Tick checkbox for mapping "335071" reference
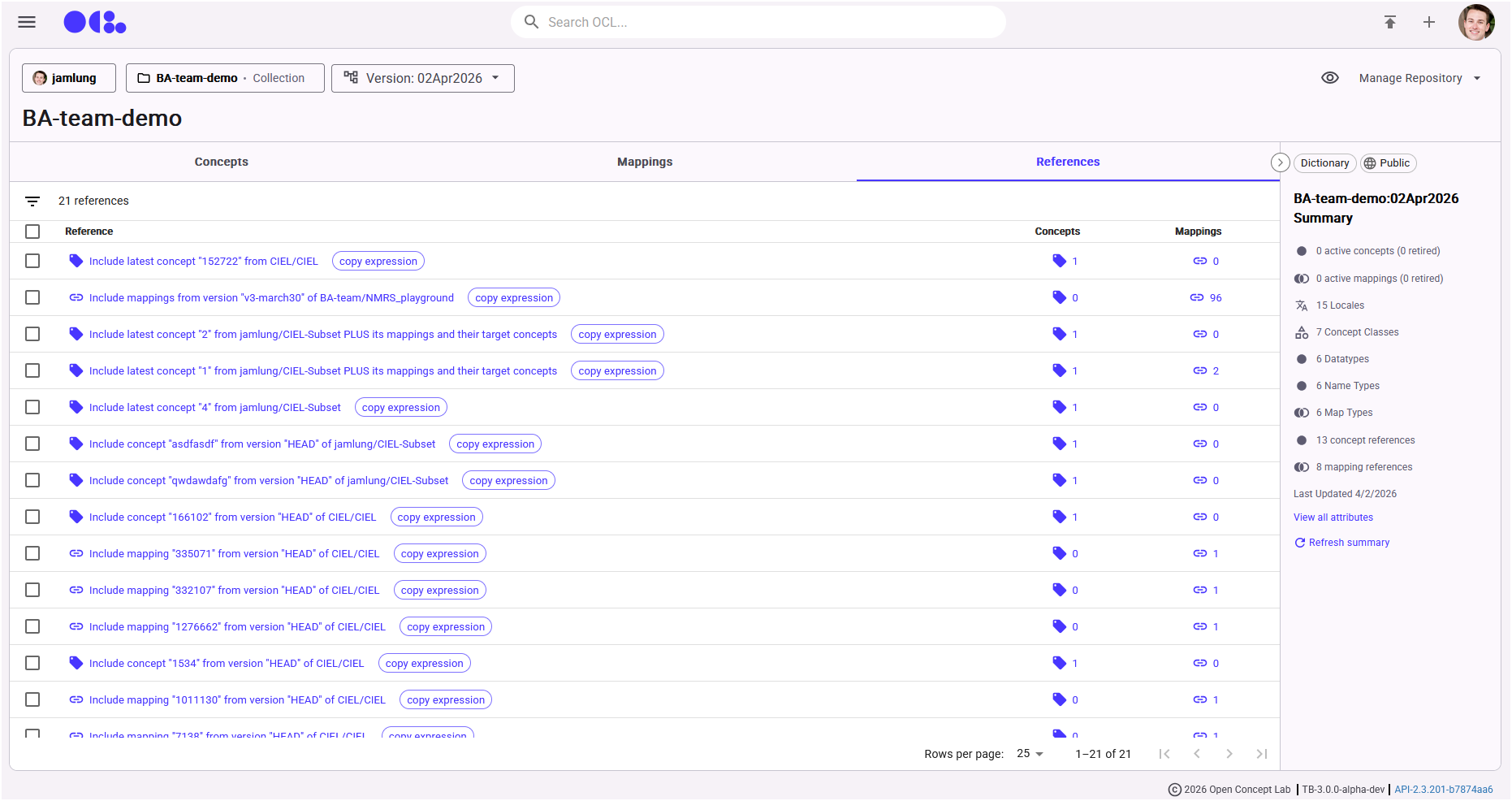Viewport: 1512px width, 801px height. point(32,553)
